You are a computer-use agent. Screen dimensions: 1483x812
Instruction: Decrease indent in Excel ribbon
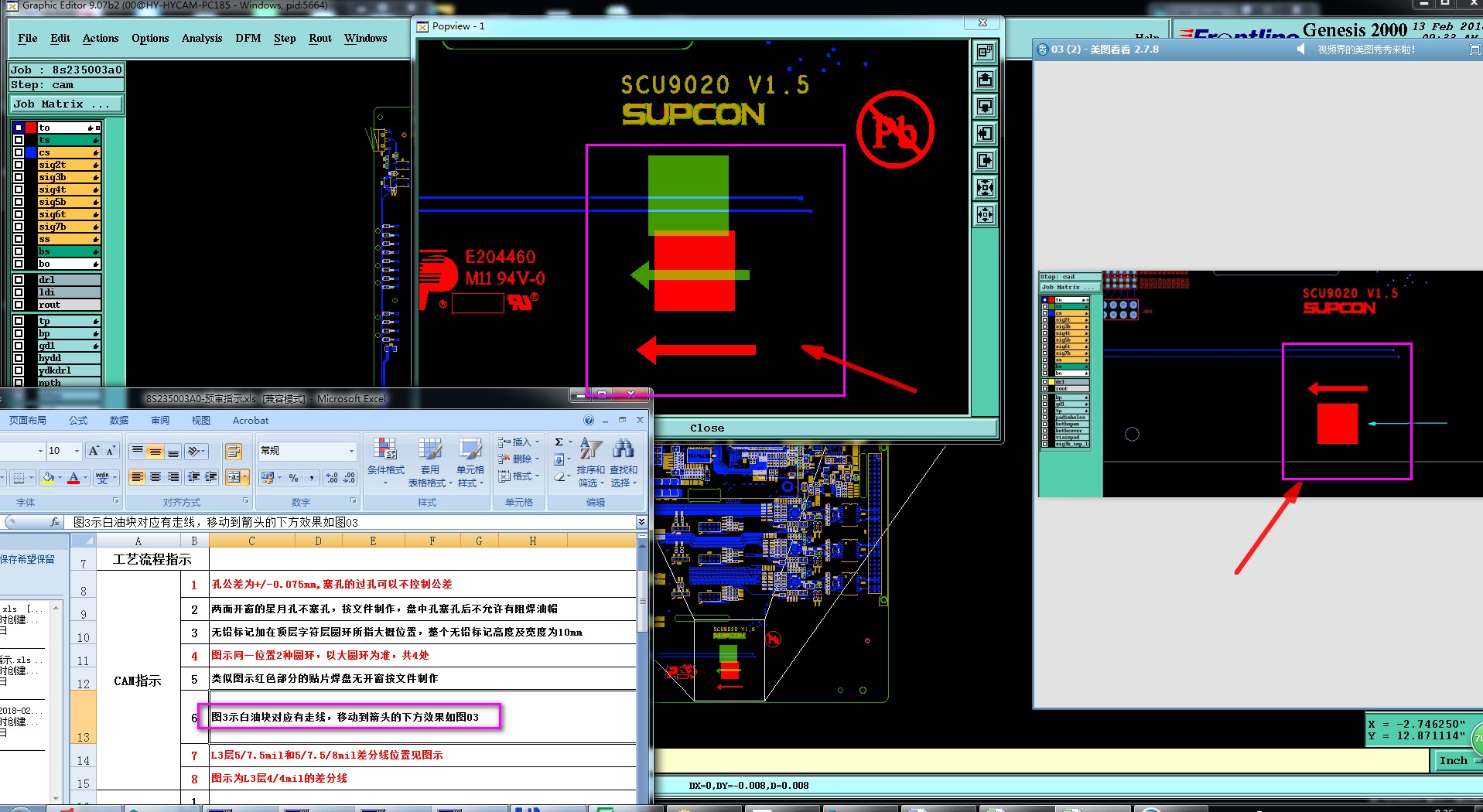click(x=193, y=477)
